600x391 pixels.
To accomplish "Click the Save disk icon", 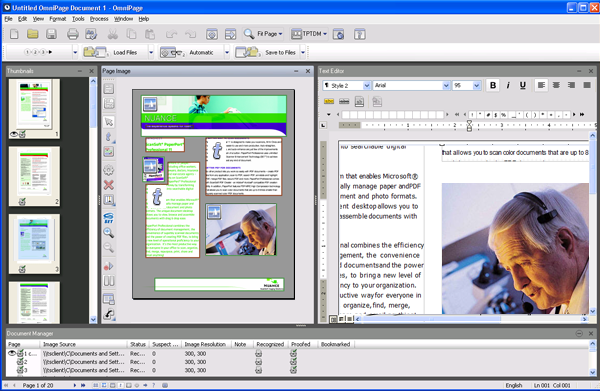I will [51, 34].
